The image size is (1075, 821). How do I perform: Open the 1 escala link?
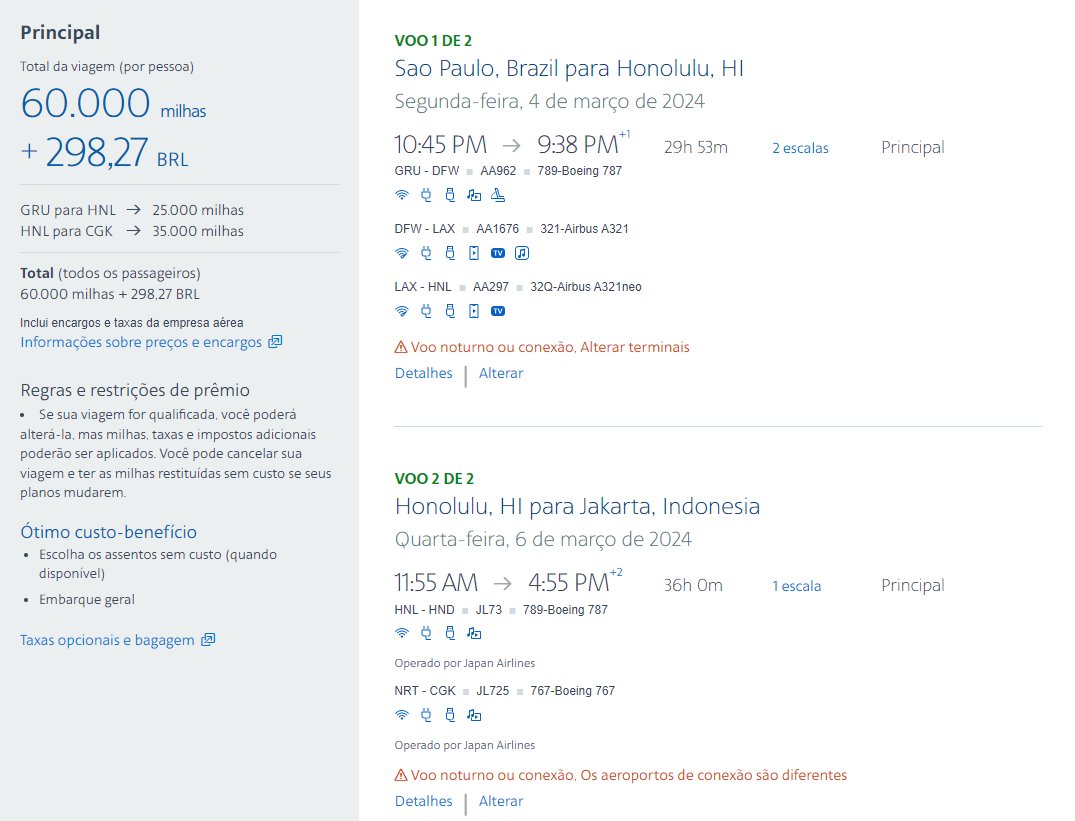pos(796,586)
